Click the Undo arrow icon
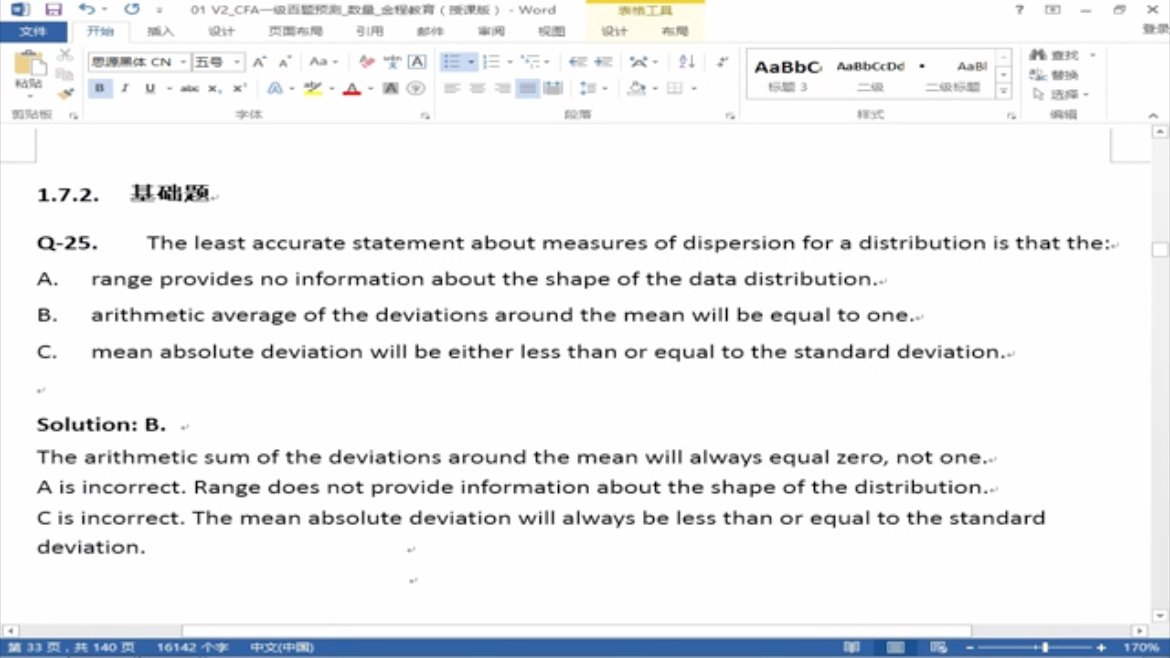 point(86,10)
